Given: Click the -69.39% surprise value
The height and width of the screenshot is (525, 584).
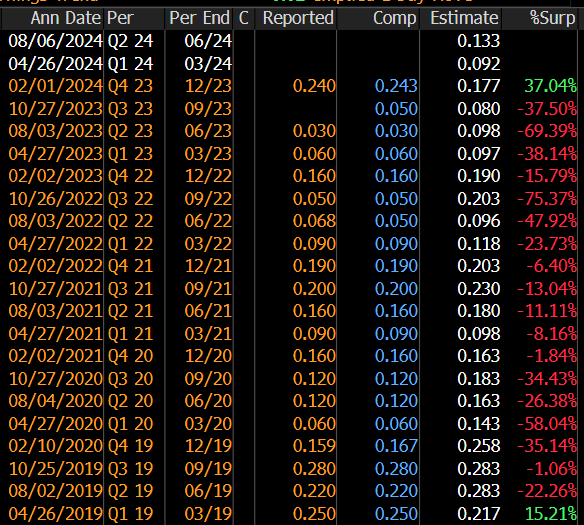Looking at the screenshot, I should [547, 131].
